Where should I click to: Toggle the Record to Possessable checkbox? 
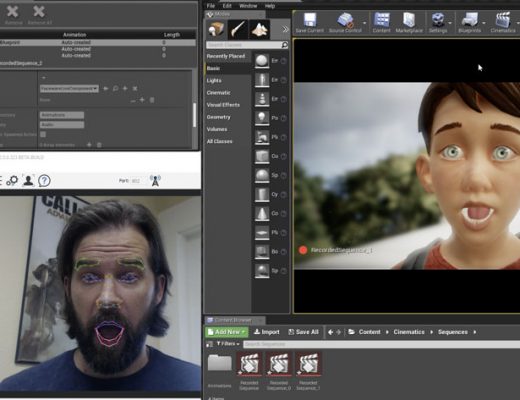tap(43, 134)
